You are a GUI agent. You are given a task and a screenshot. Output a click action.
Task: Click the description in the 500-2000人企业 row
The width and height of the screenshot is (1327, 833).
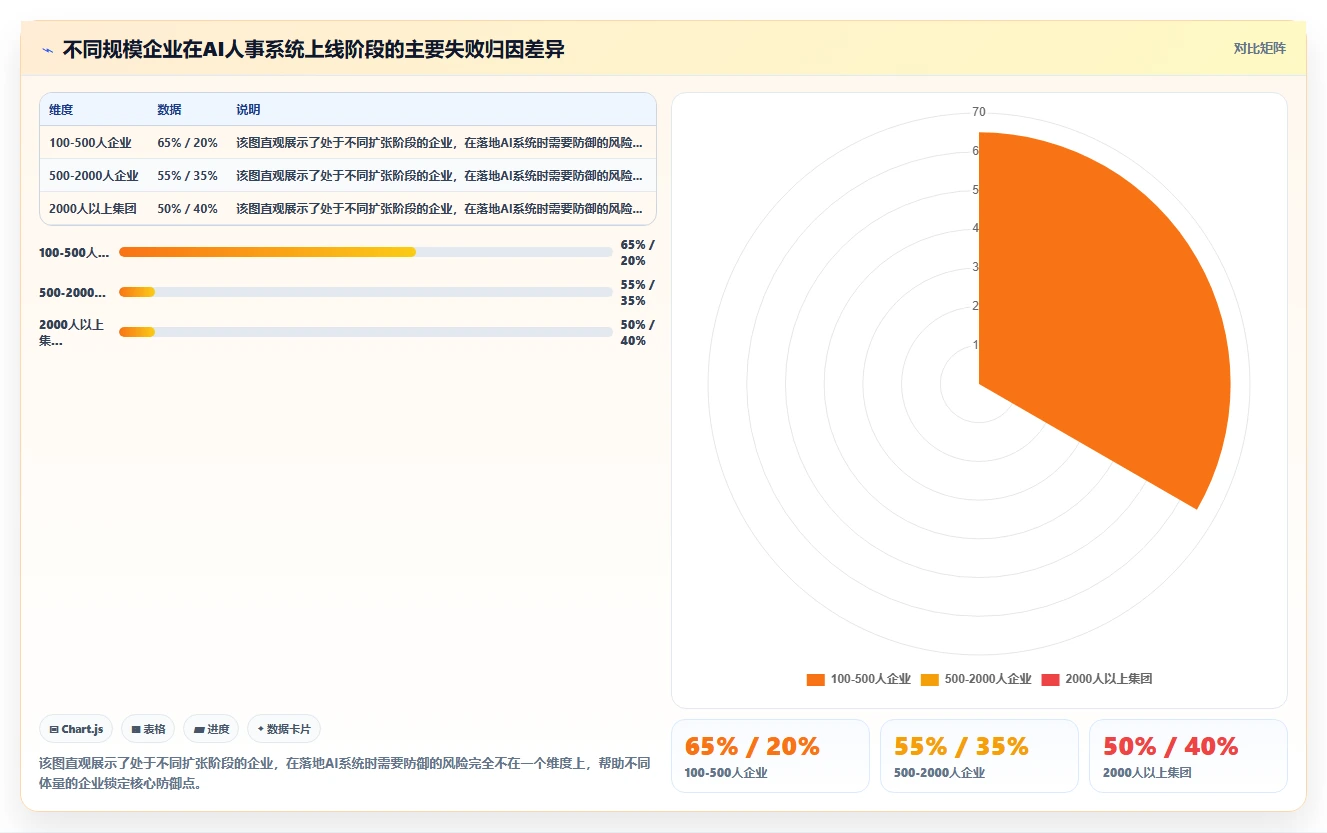pyautogui.click(x=439, y=176)
